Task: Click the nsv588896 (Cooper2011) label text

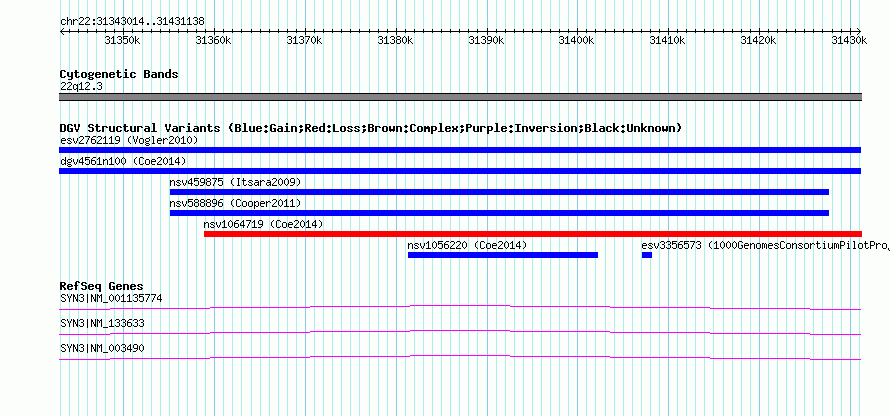Action: pos(235,203)
